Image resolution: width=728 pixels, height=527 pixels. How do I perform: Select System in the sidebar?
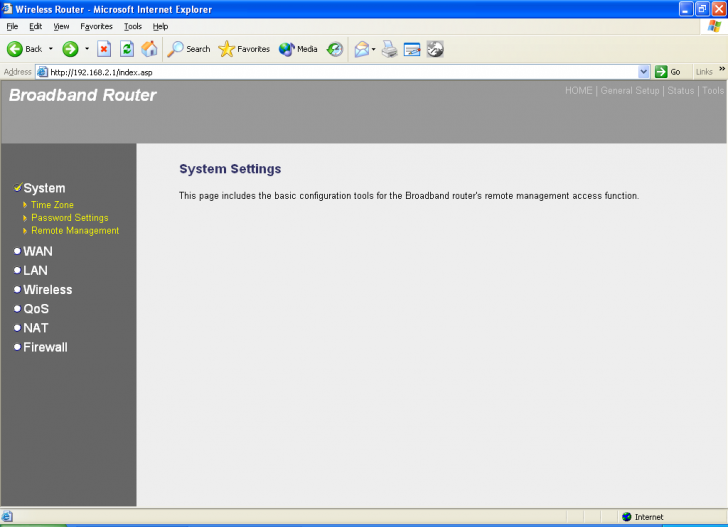[44, 188]
